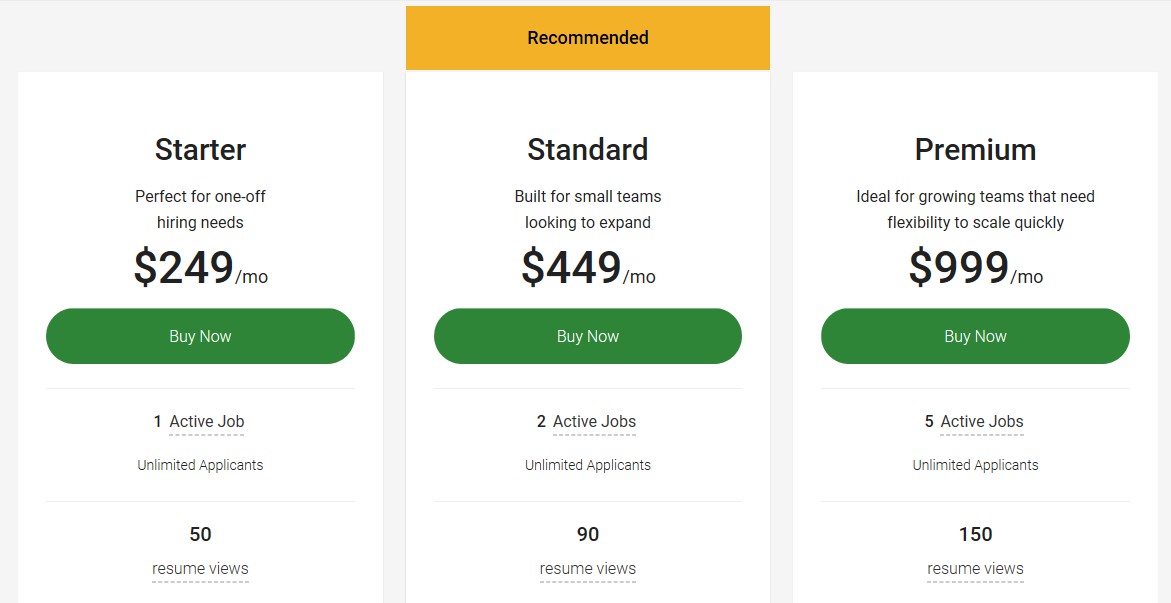Image resolution: width=1171 pixels, height=603 pixels.
Task: Click the $449/mo price
Action: click(588, 268)
